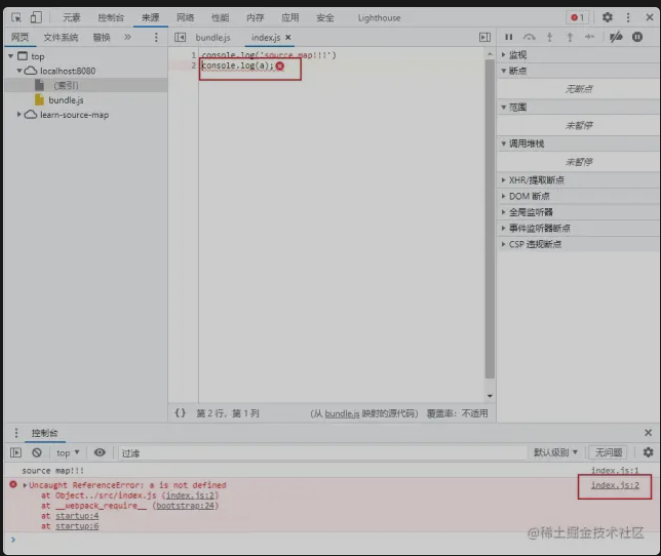The image size is (661, 556).
Task: Open DevTools settings gear icon
Action: [x=607, y=17]
